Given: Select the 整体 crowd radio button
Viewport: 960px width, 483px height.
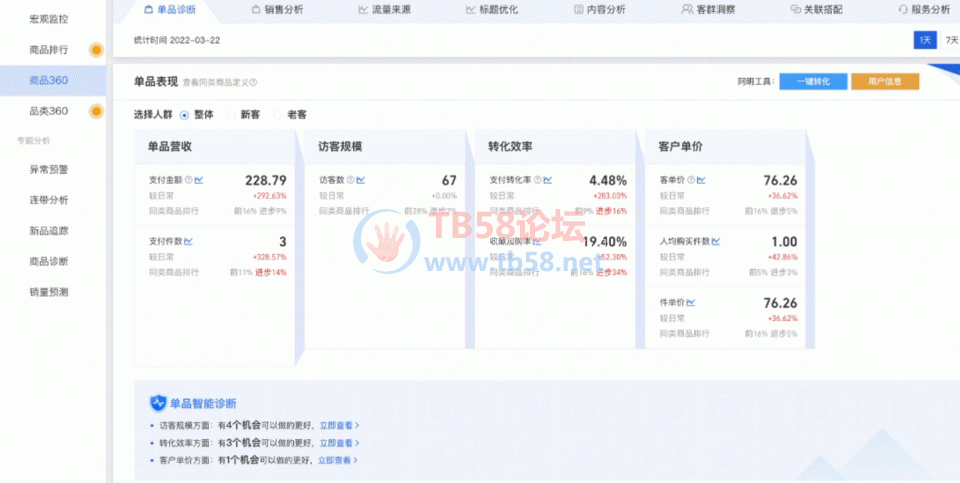Looking at the screenshot, I should pyautogui.click(x=184, y=115).
